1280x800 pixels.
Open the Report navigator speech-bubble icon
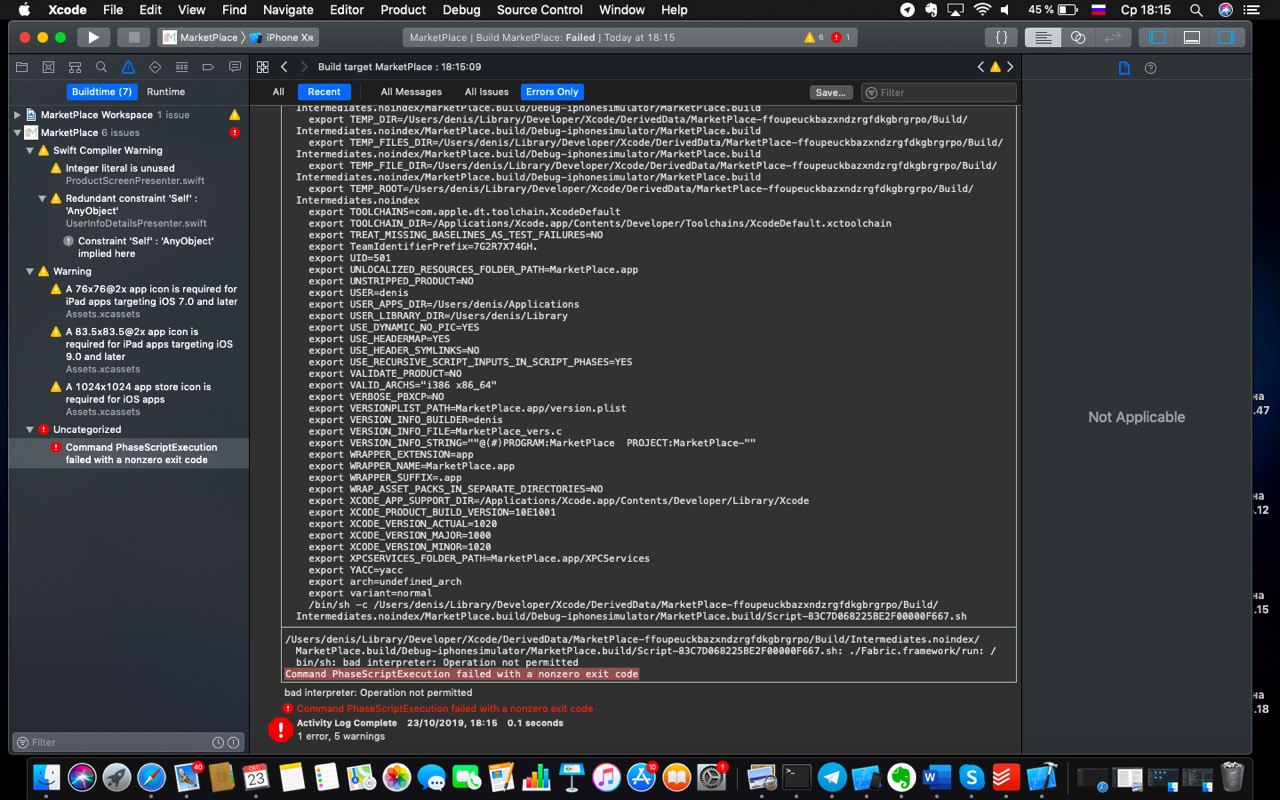pos(235,67)
